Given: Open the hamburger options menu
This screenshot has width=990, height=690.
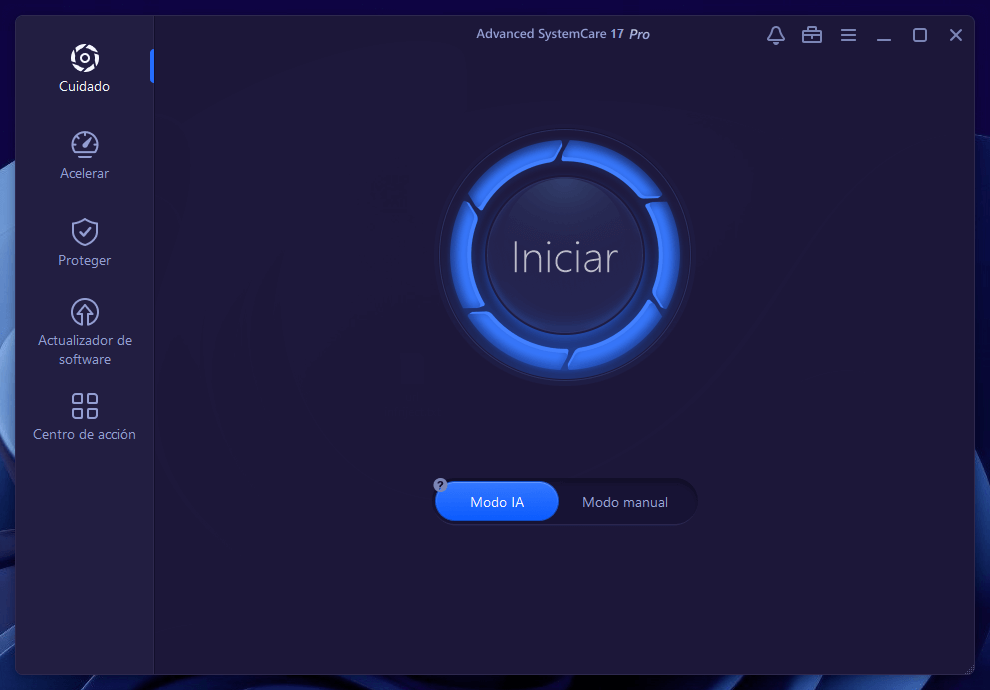Looking at the screenshot, I should 849,35.
